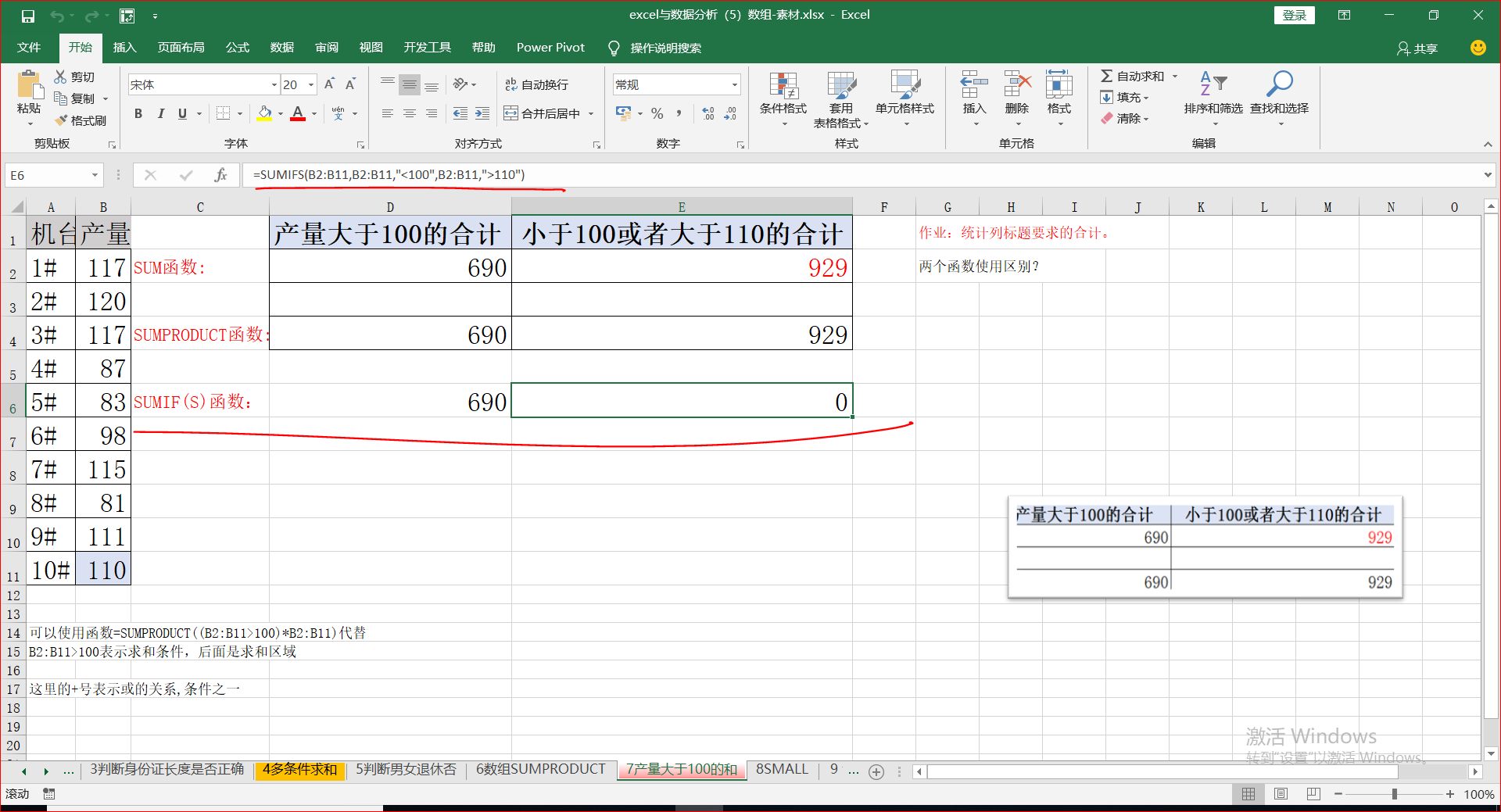Viewport: 1501px width, 812px height.
Task: Expand the Name Box dropdown arrow
Action: 95,175
